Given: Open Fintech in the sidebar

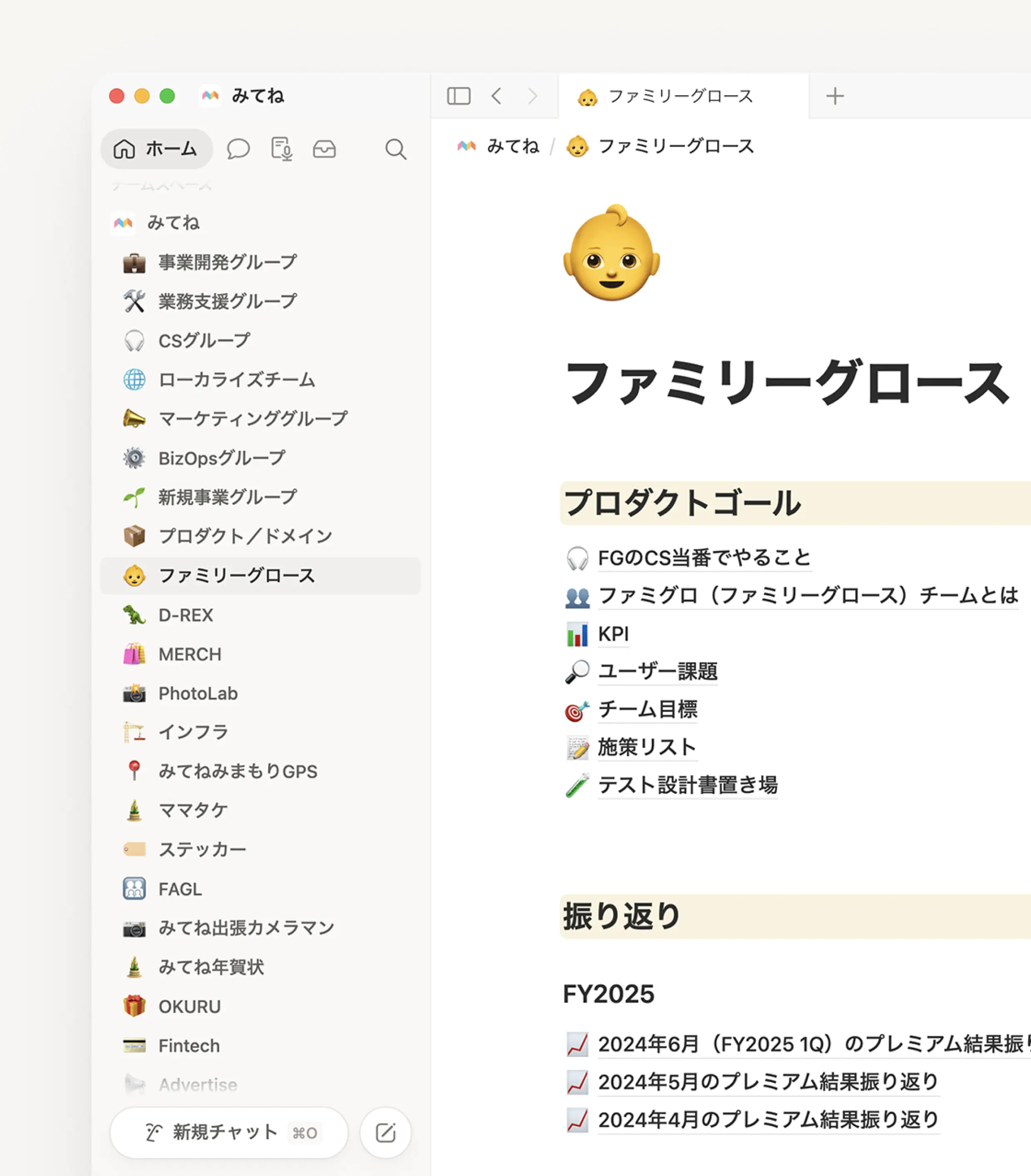Looking at the screenshot, I should click(x=260, y=1045).
